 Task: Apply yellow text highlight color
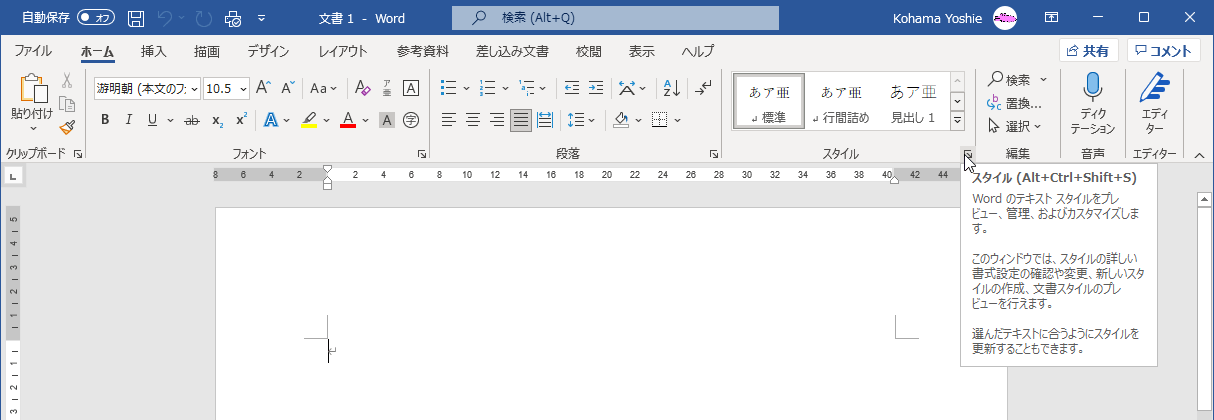pos(308,121)
